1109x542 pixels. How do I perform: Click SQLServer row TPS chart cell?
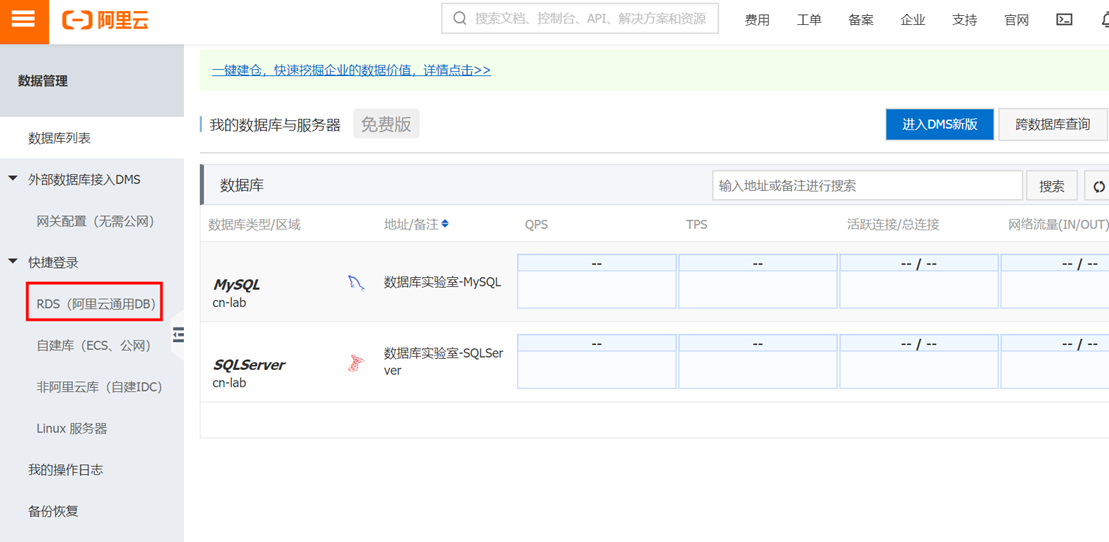click(x=757, y=362)
